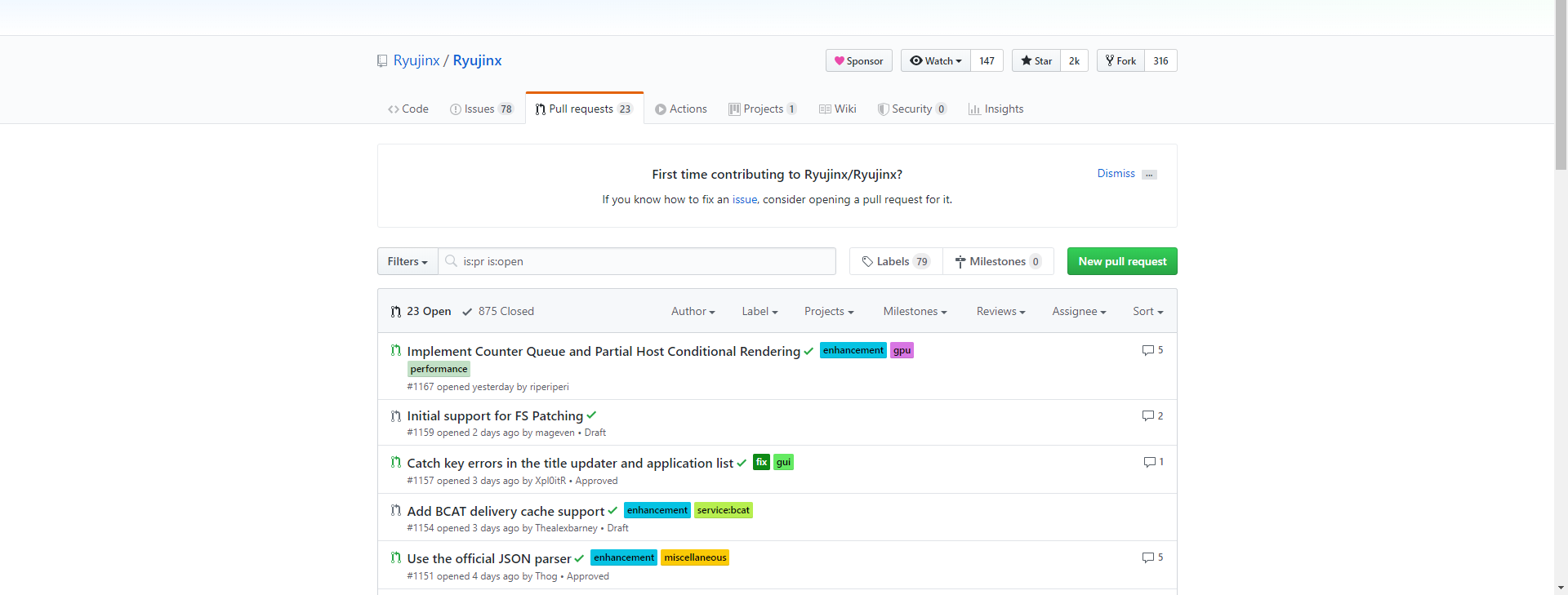Follow the 'issue' link in the notice
This screenshot has height=595, width=1568.
[x=745, y=199]
